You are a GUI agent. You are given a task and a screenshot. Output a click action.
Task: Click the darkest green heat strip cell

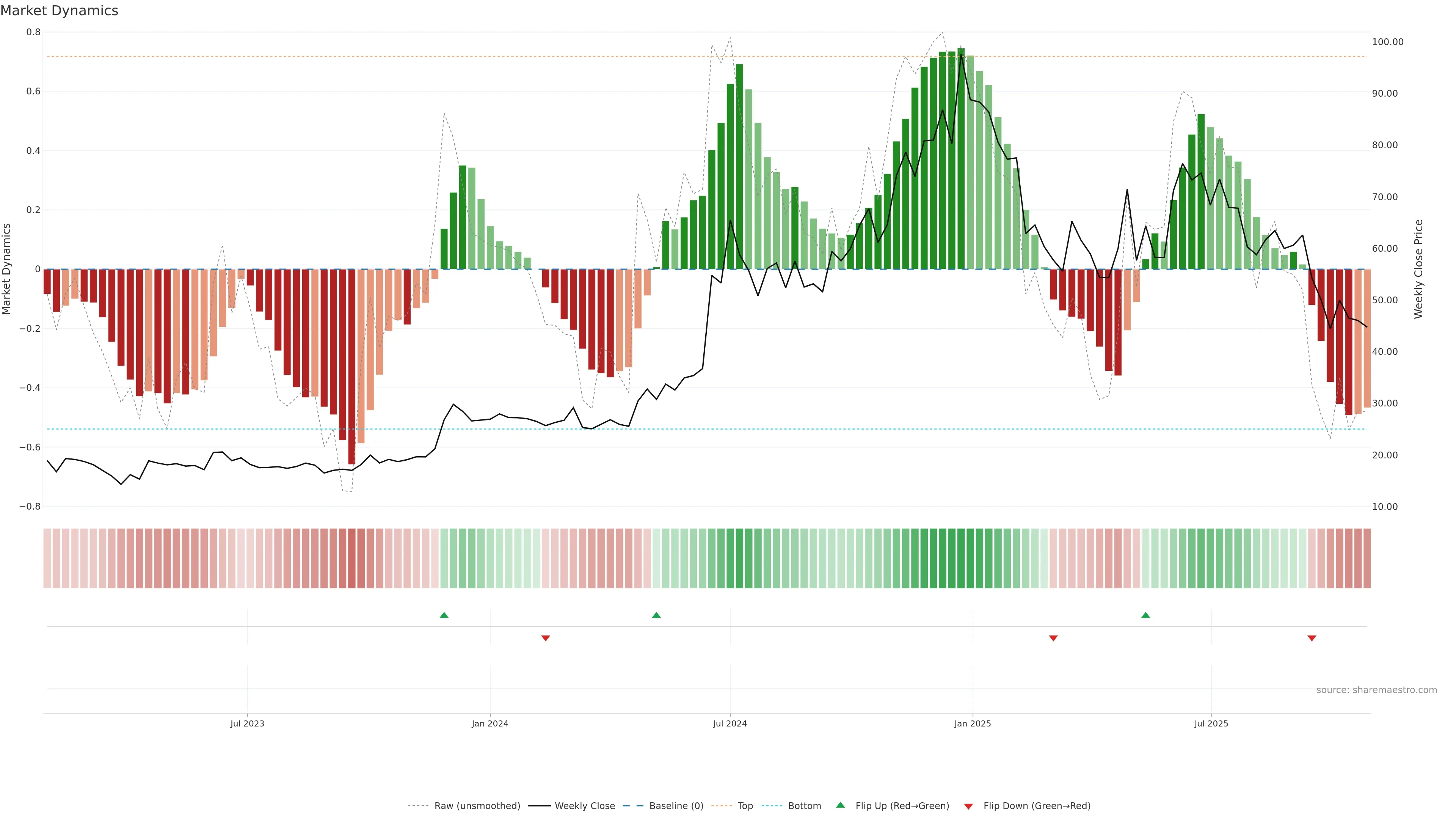[x=961, y=559]
